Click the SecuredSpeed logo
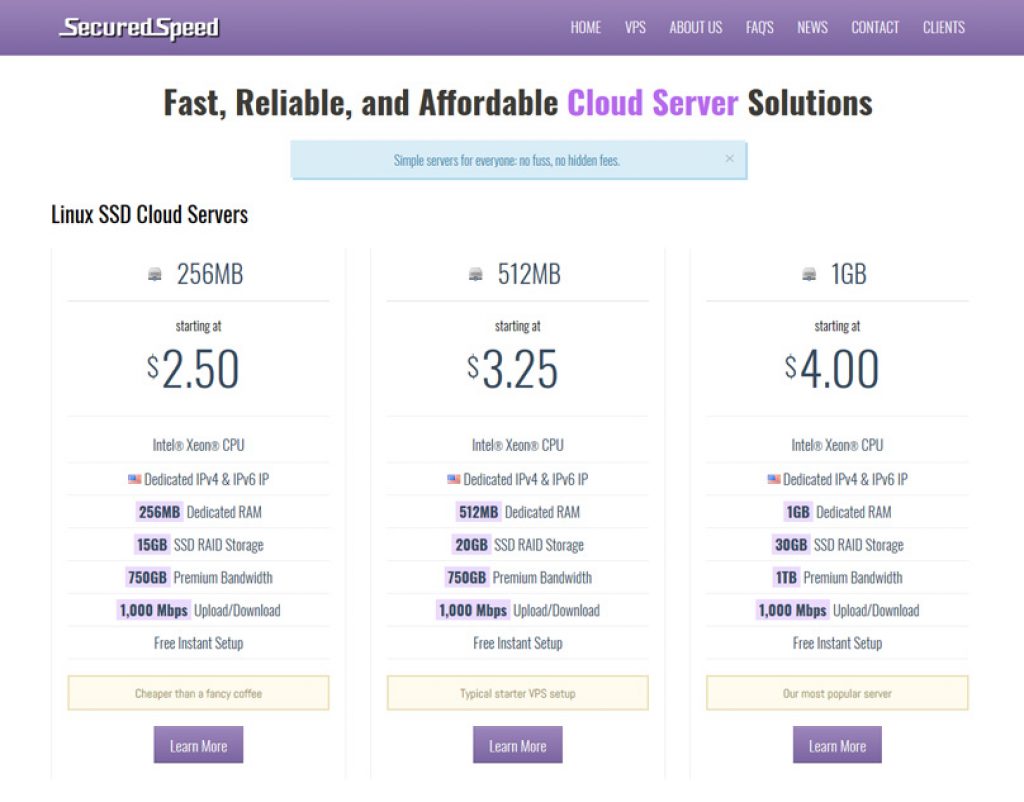 139,28
